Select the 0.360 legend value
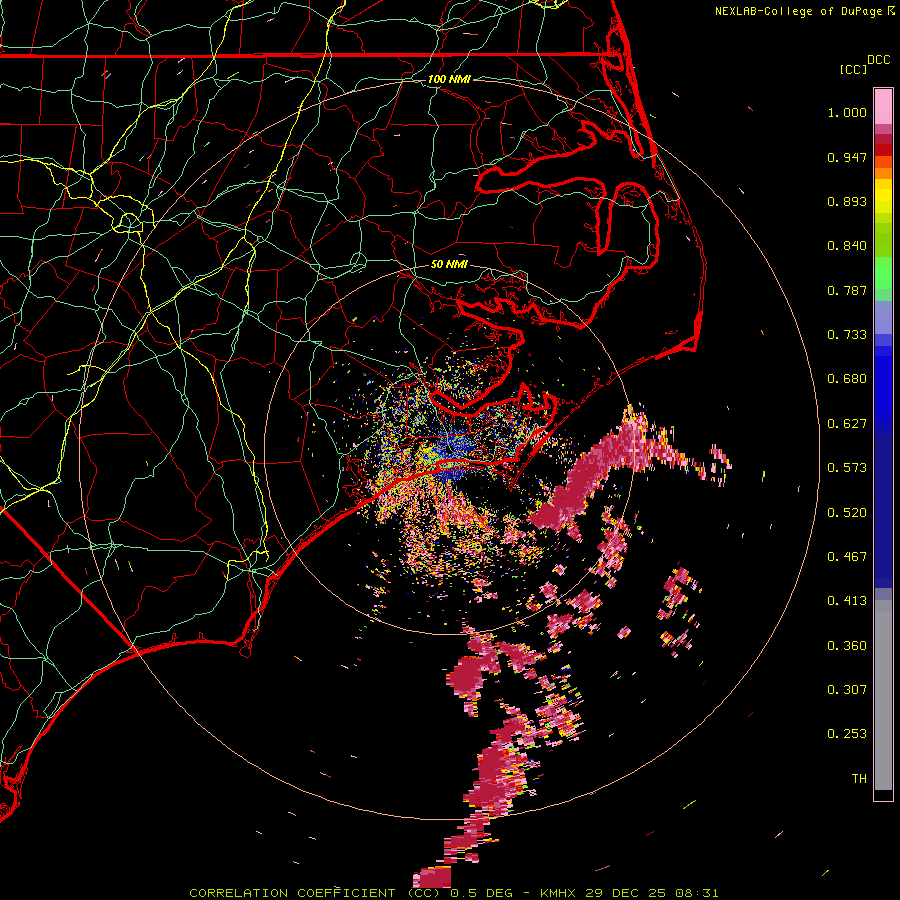900x900 pixels. coord(847,646)
